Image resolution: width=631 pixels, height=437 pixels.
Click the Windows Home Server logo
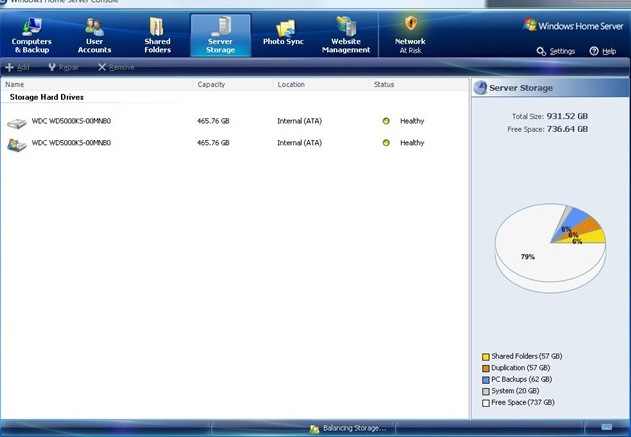pyautogui.click(x=573, y=26)
